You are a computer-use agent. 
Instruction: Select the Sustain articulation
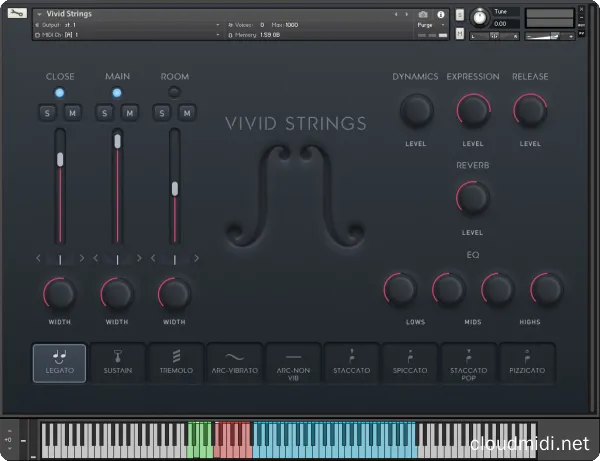pyautogui.click(x=118, y=363)
